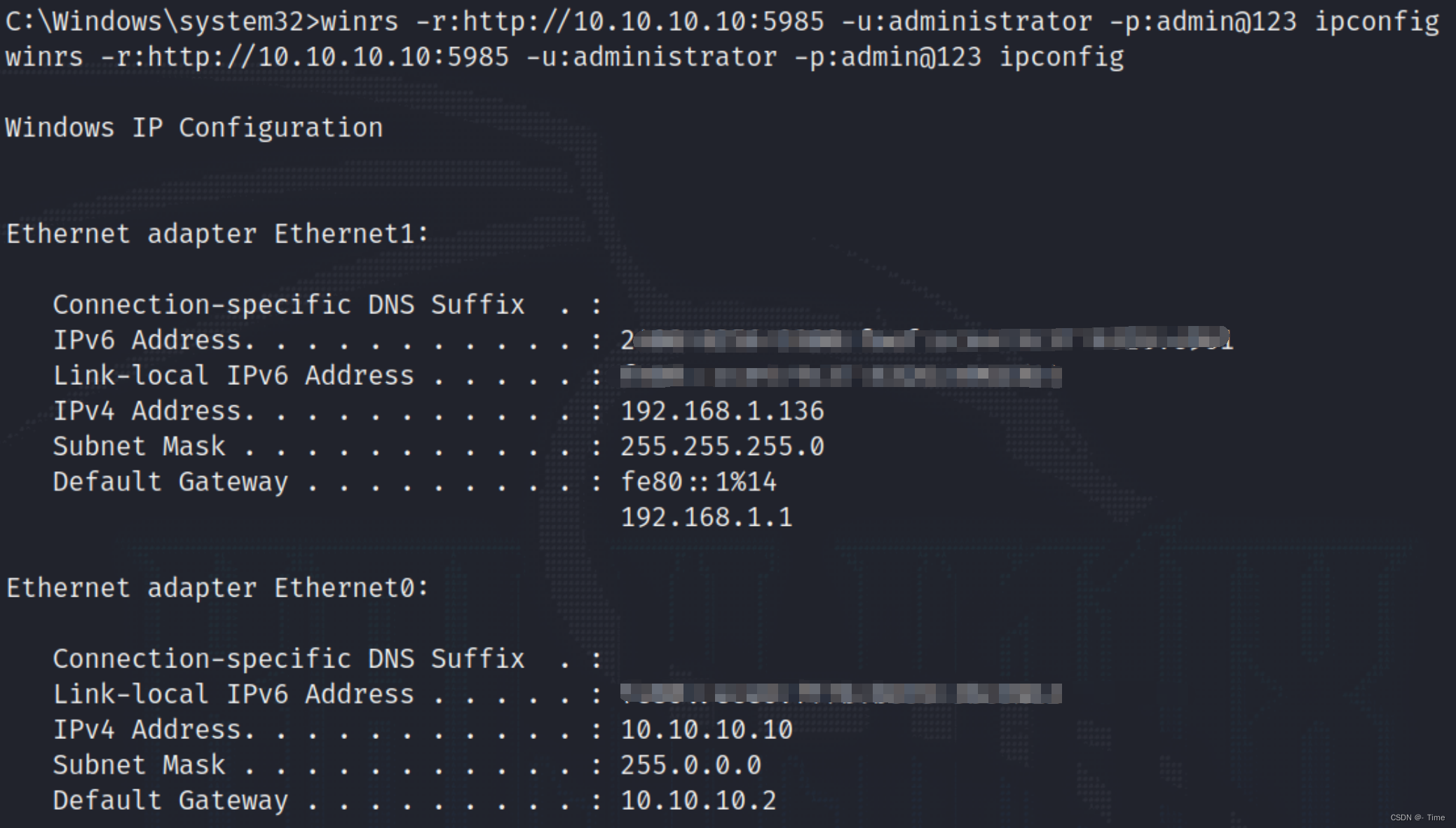Viewport: 1456px width, 828px height.
Task: Click the default gateway 10.10.10.2
Action: [x=698, y=801]
